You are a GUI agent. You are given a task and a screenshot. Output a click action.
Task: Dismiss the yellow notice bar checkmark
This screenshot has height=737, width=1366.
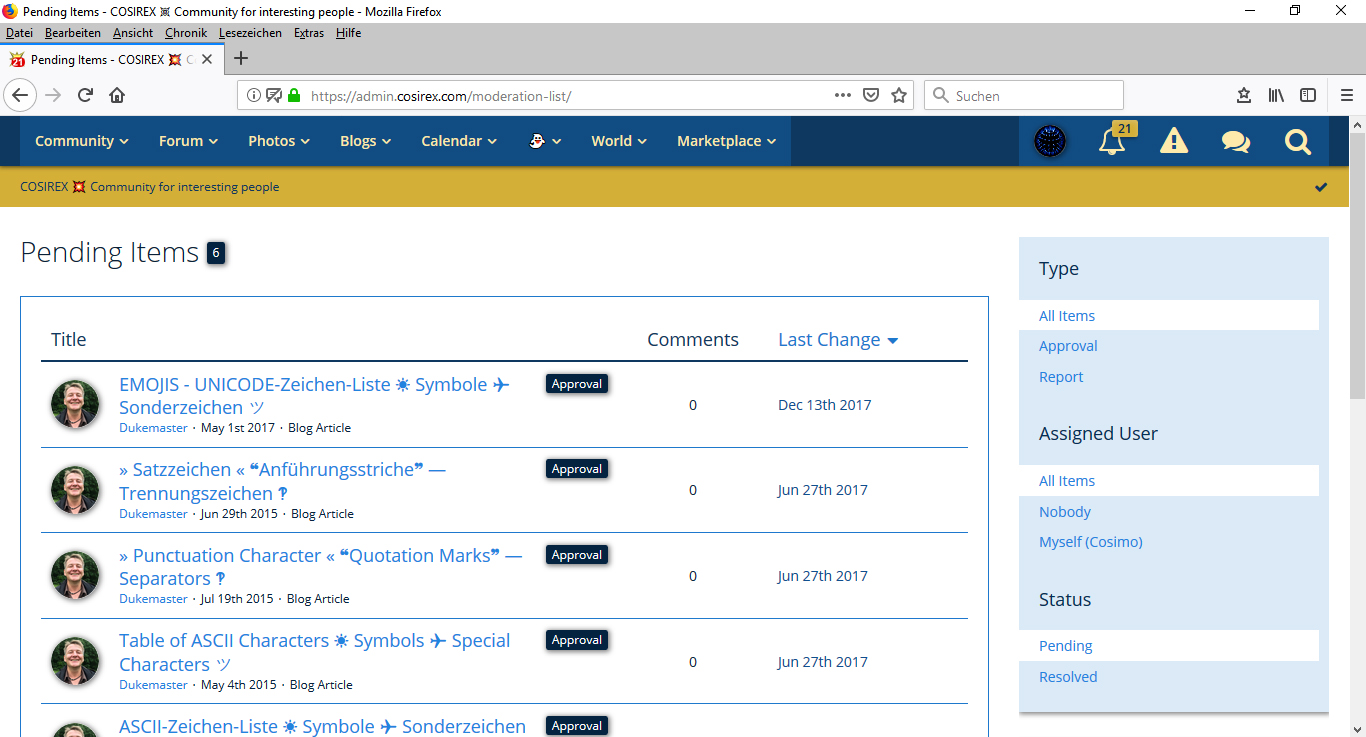click(x=1321, y=187)
